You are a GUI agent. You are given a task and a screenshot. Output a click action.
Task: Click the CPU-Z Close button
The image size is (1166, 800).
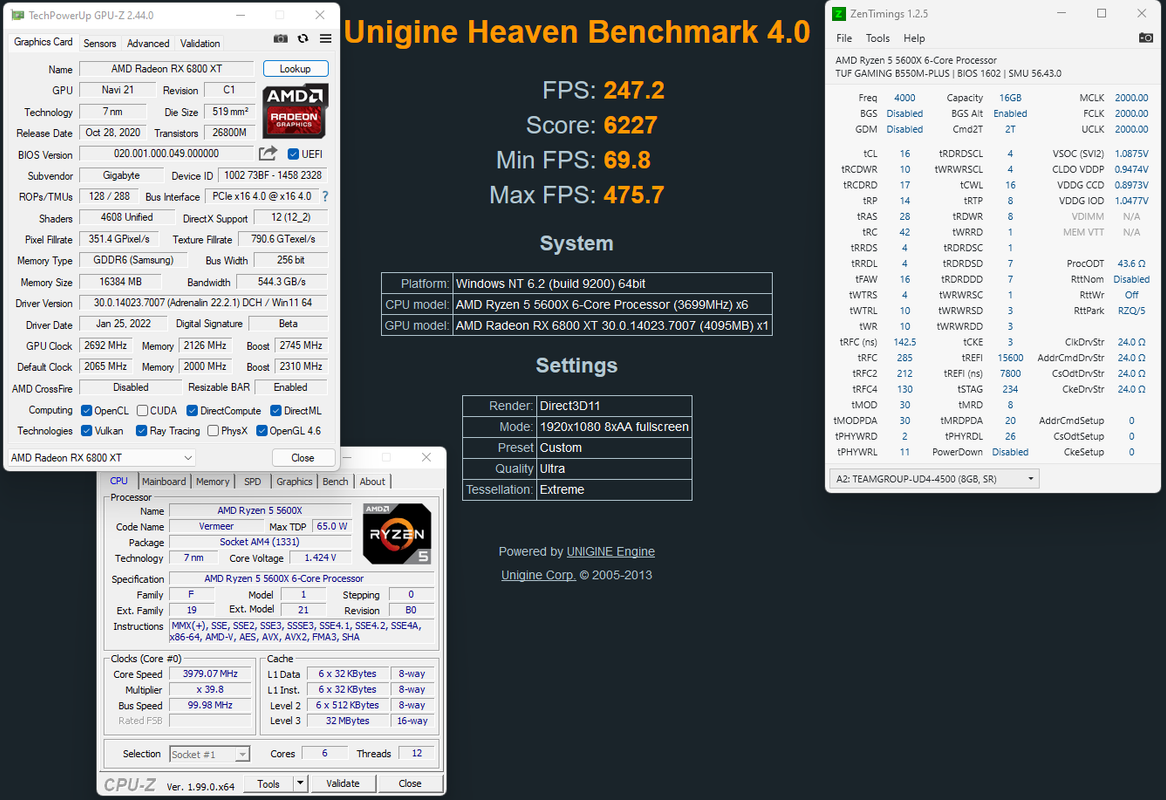[x=410, y=783]
